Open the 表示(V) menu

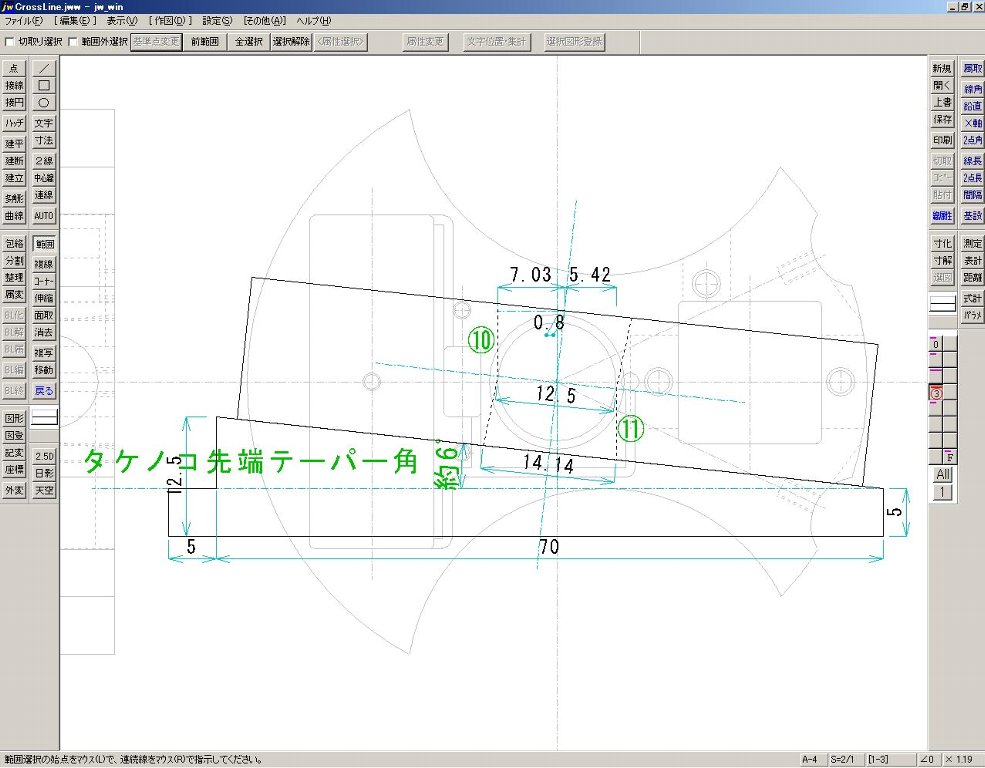(x=122, y=21)
